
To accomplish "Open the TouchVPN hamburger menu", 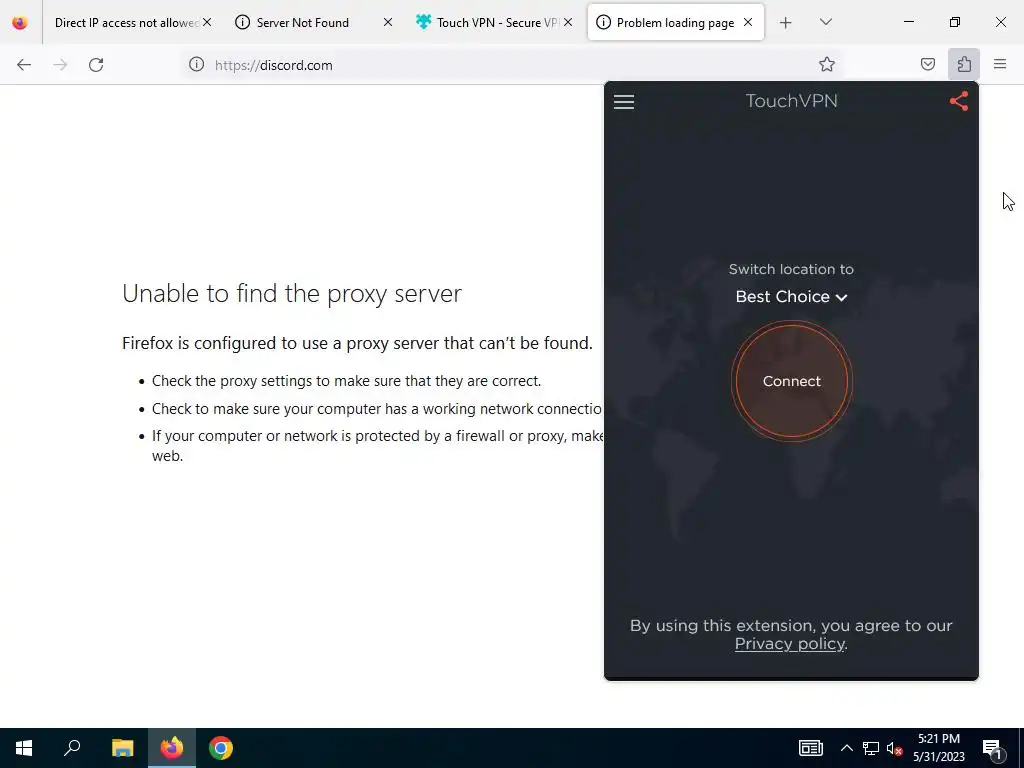I will pyautogui.click(x=624, y=102).
